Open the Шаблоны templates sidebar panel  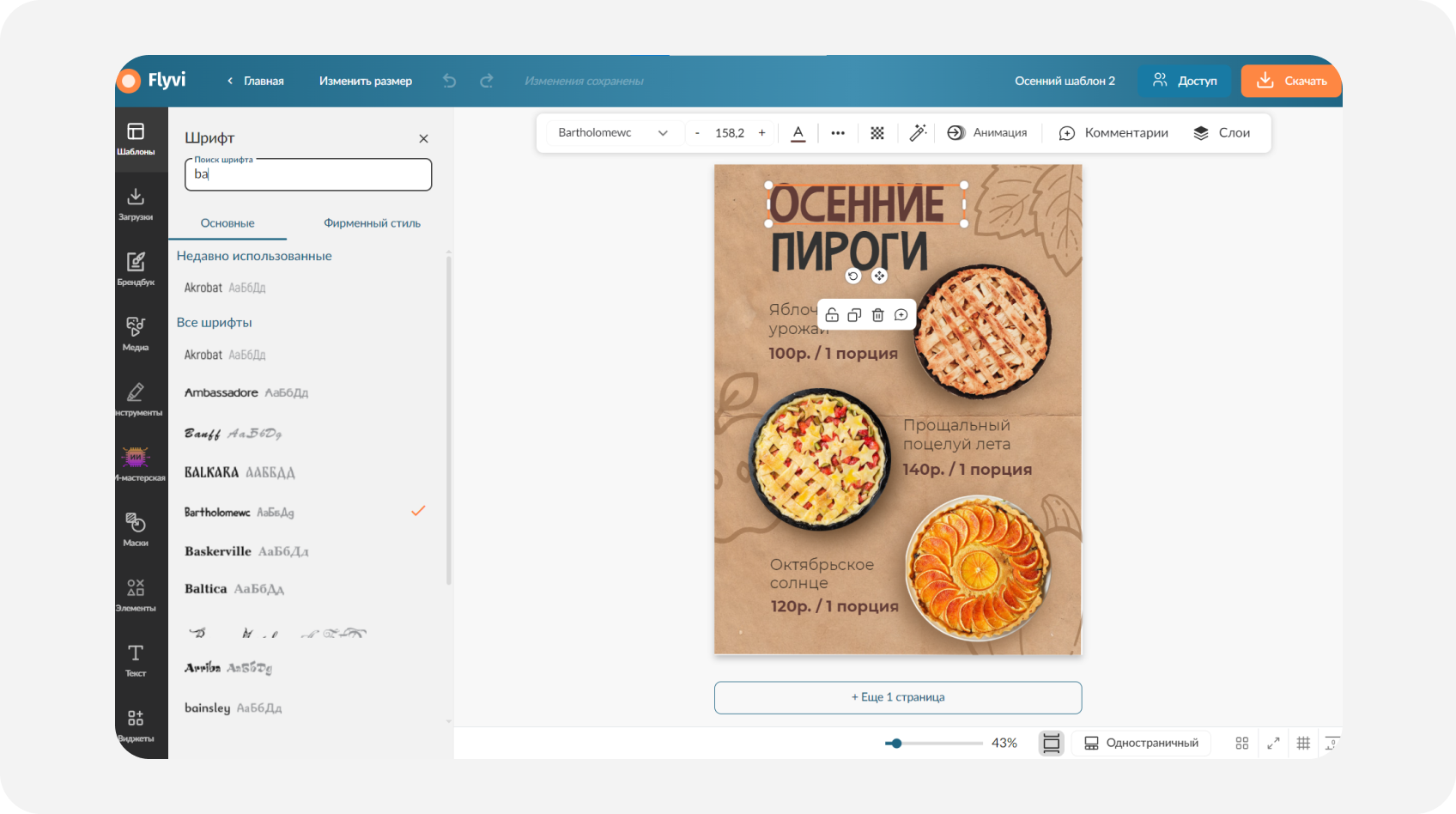[136, 139]
